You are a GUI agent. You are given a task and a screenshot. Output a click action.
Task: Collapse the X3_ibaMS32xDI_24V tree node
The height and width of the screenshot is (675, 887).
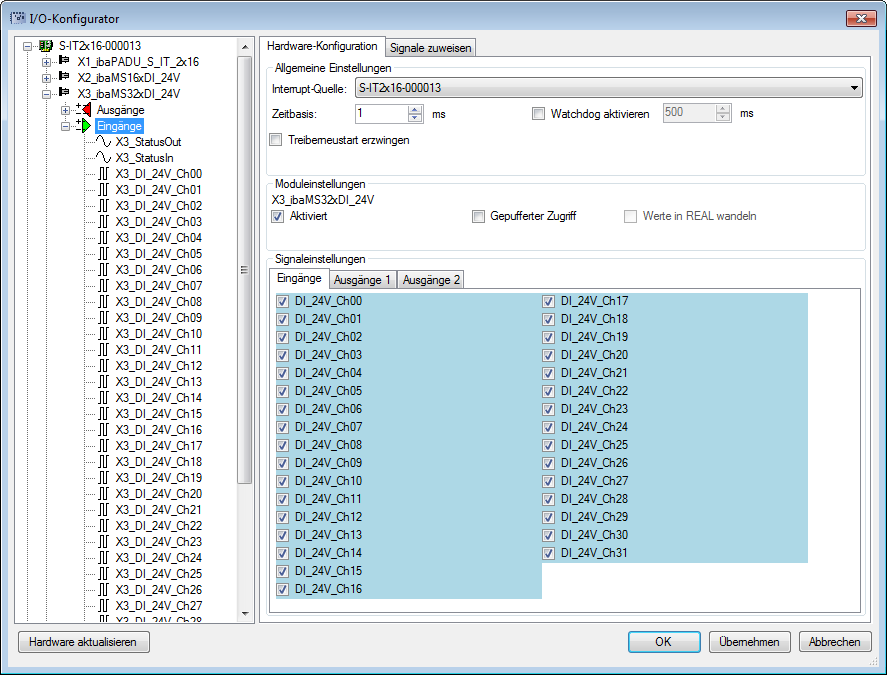(x=46, y=94)
